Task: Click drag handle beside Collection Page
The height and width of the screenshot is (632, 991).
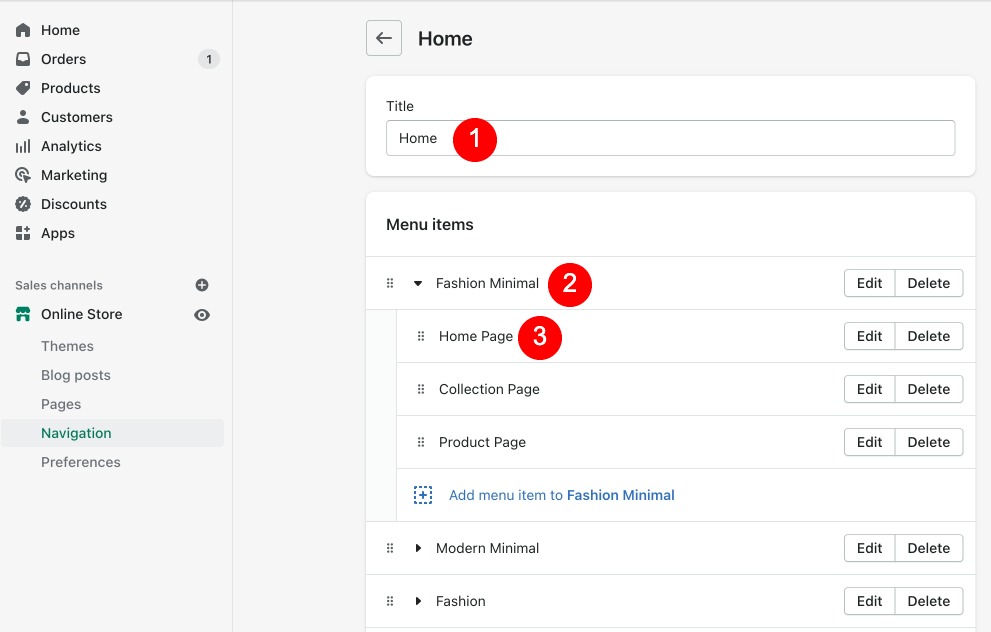Action: (x=421, y=389)
